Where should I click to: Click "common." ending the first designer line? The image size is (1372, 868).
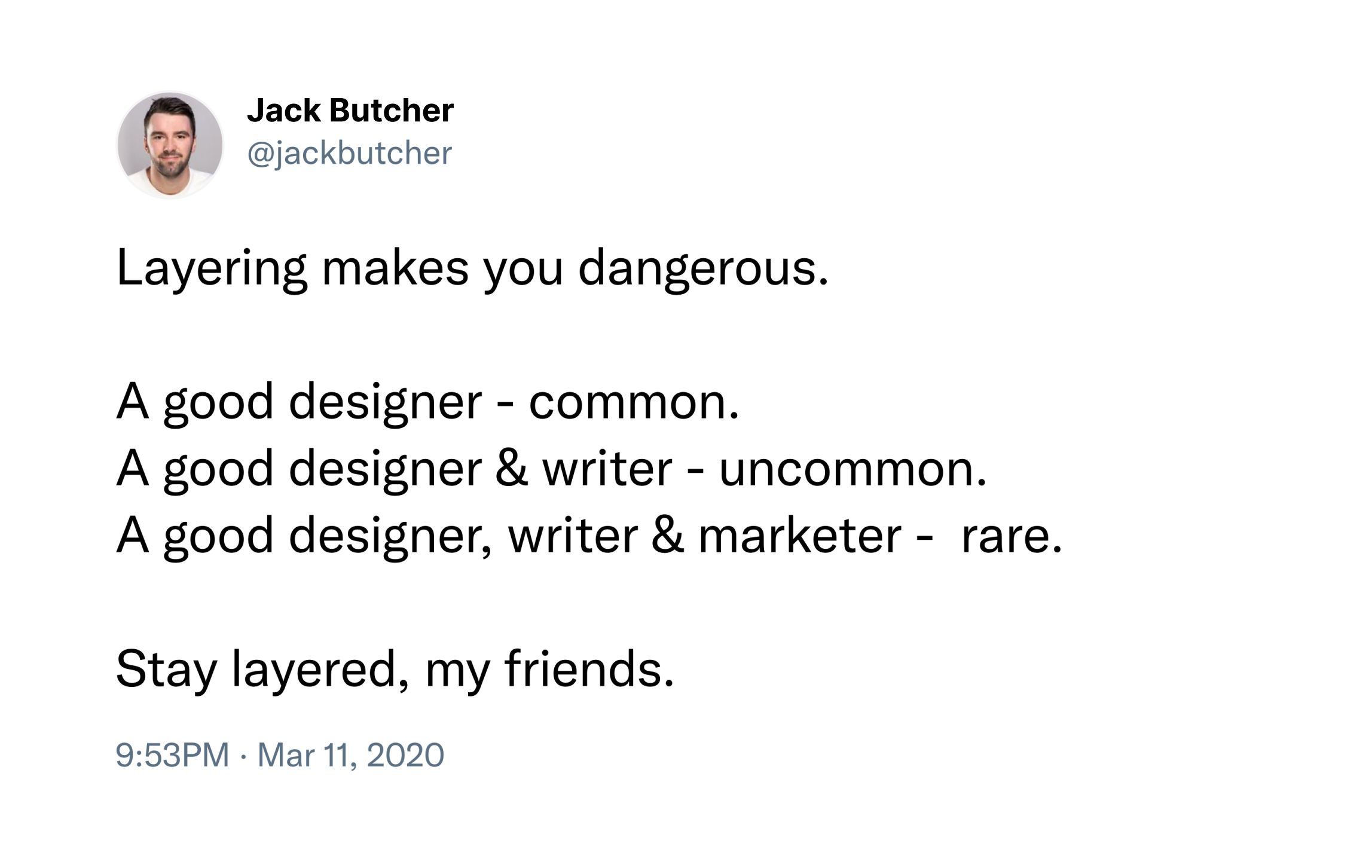[x=634, y=402]
